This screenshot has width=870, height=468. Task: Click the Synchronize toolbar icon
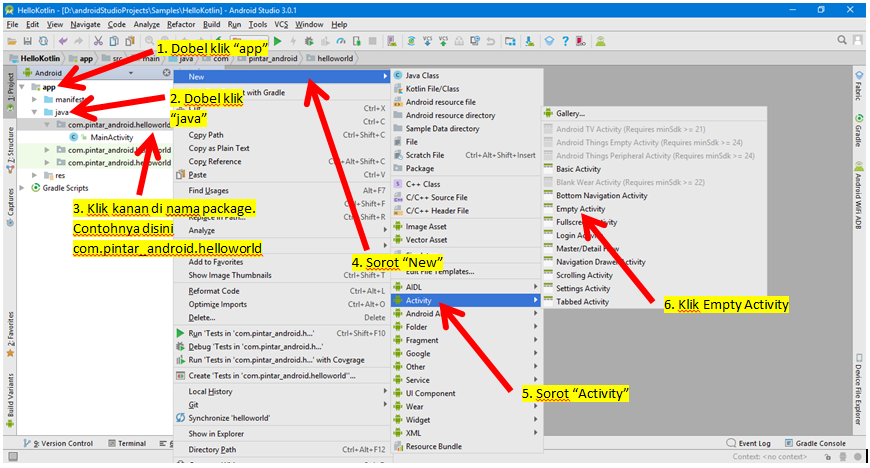pyautogui.click(x=43, y=41)
